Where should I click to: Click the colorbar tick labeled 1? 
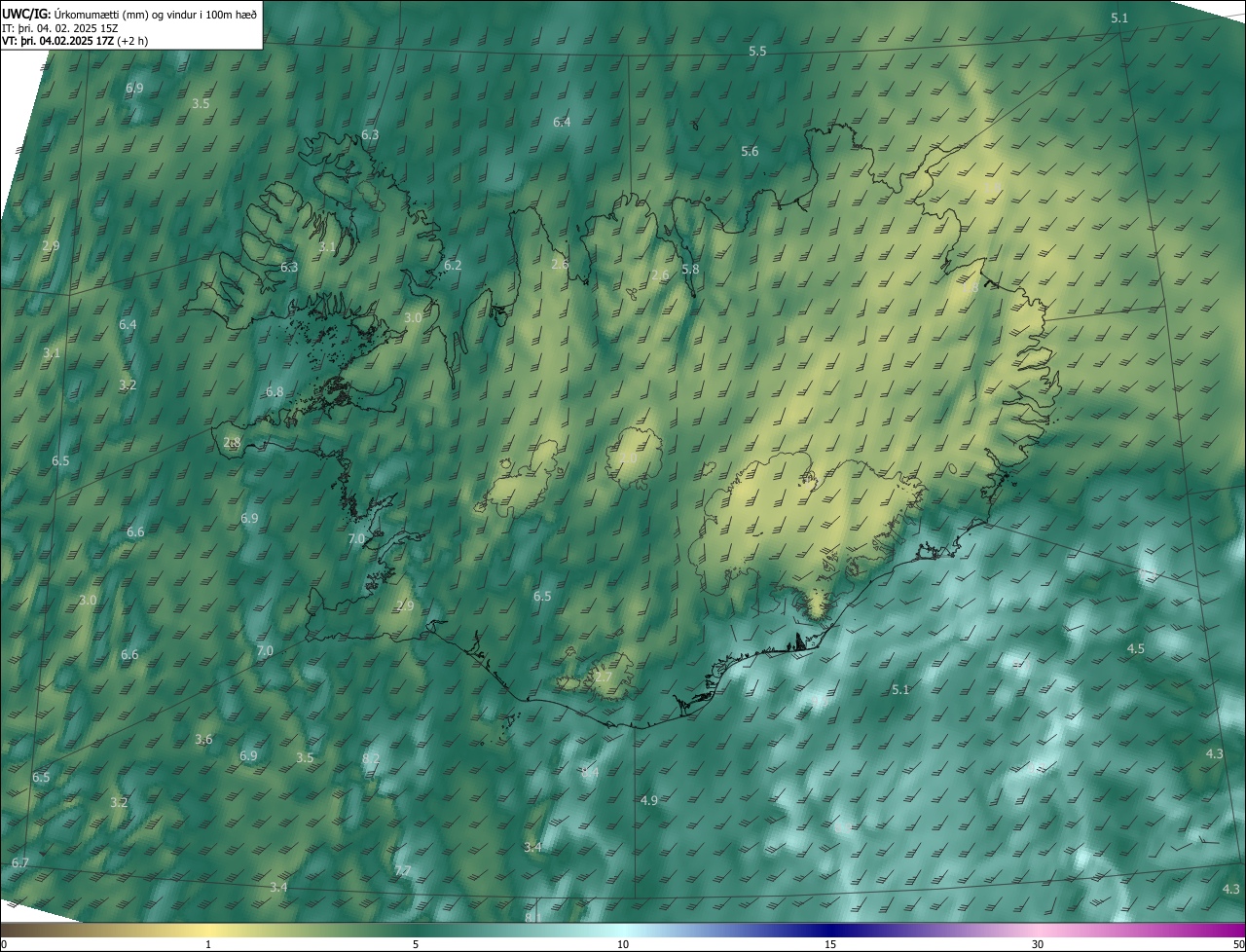pyautogui.click(x=208, y=944)
